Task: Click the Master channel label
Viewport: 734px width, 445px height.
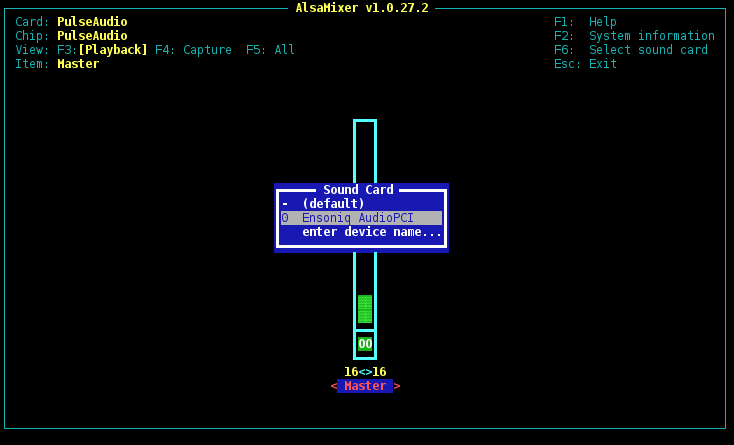Action: point(365,386)
